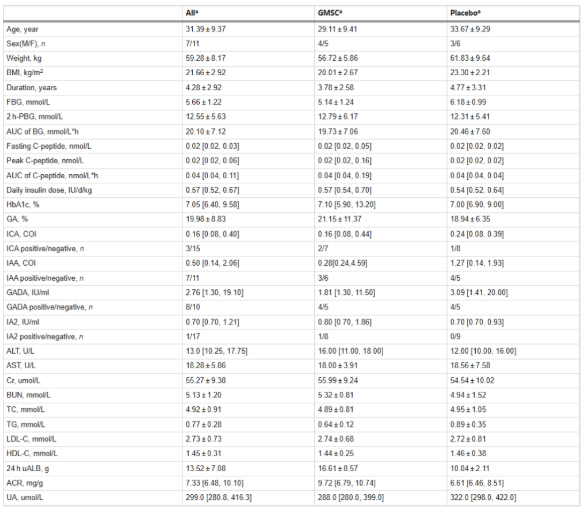Screen dimensions: 585x509
Task: Click the GMSC BMI value 20.01 ± 2.67
Action: [x=338, y=72]
